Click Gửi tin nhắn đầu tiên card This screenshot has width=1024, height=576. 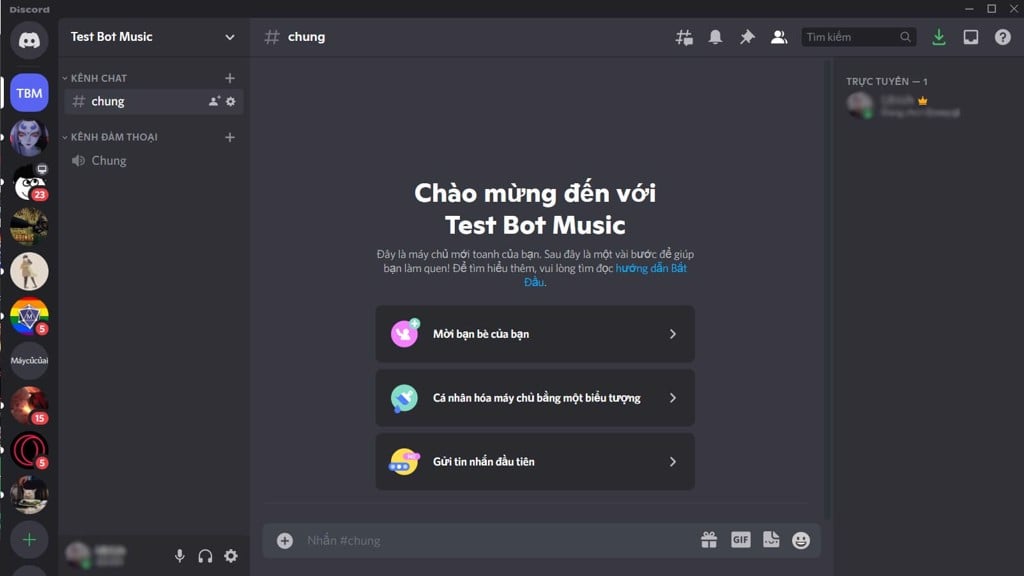click(535, 462)
